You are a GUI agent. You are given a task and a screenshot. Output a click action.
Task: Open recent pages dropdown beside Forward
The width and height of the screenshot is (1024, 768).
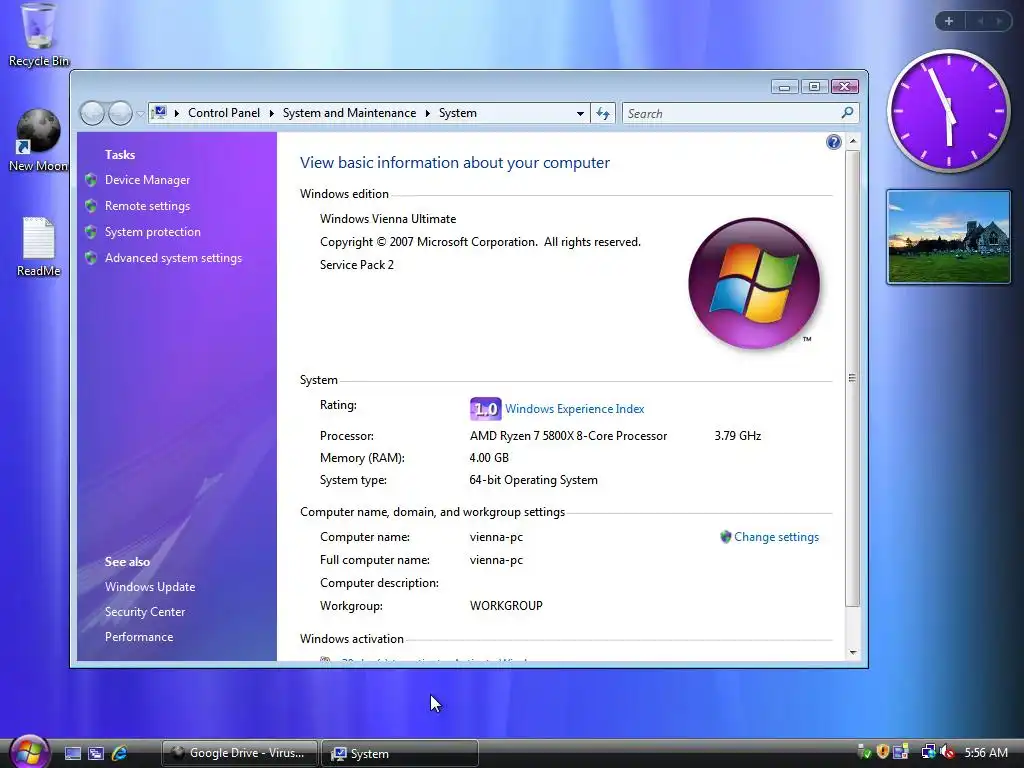pyautogui.click(x=140, y=114)
